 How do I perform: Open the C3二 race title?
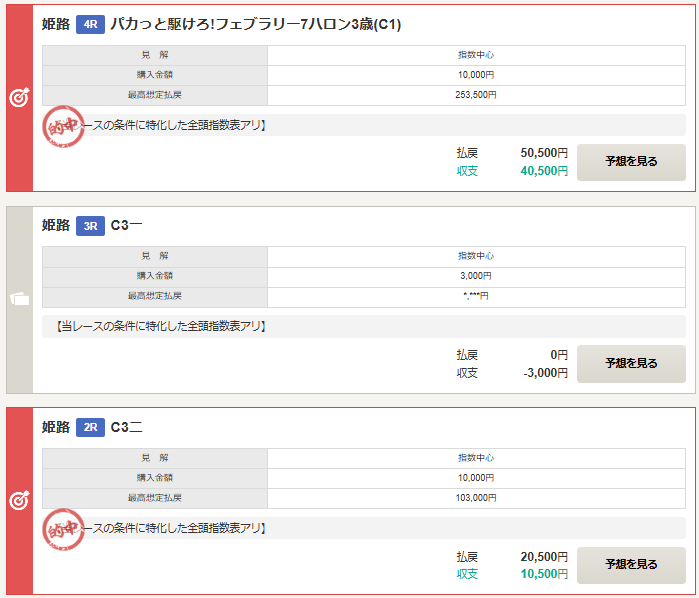(x=127, y=428)
